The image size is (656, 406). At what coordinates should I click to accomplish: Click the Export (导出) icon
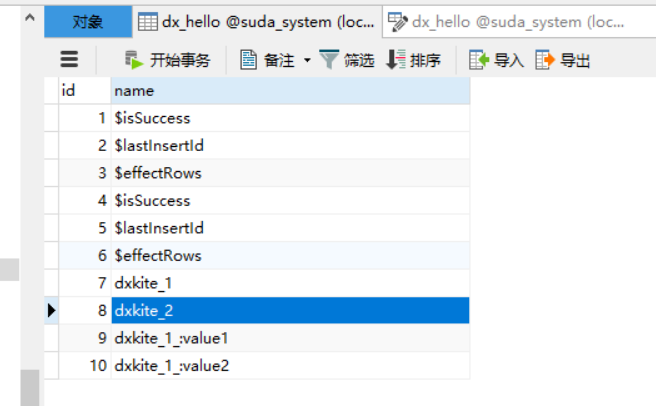click(545, 59)
